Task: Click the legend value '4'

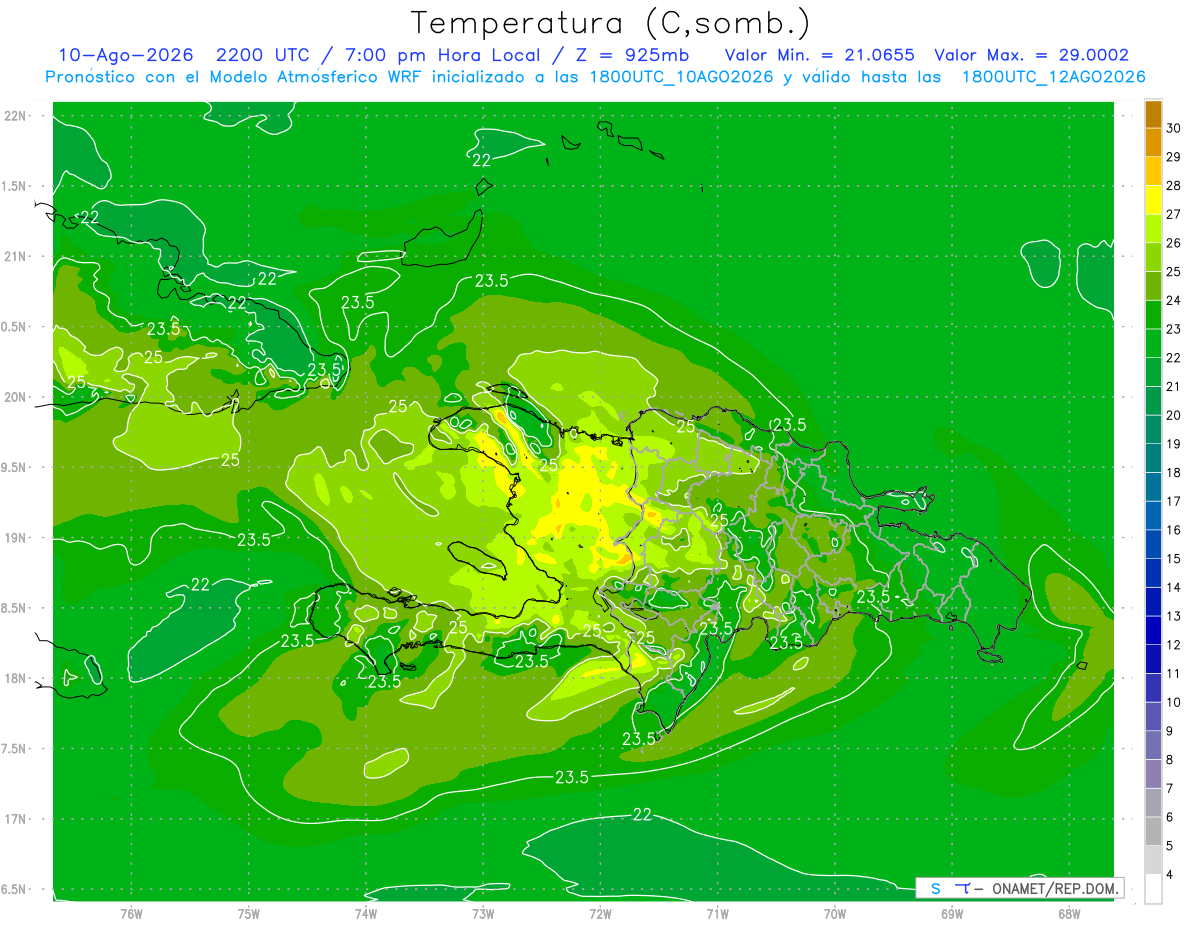Action: click(x=1171, y=874)
